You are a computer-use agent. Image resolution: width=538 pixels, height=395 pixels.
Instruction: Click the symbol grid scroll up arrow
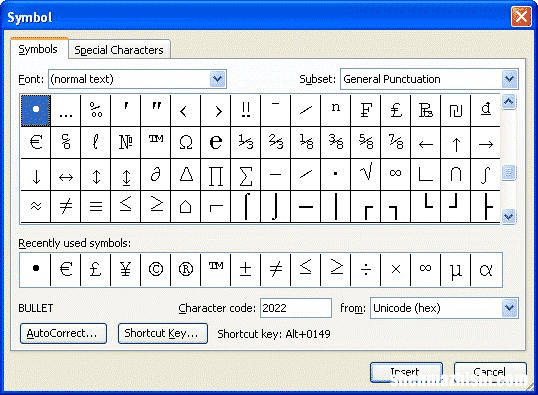(x=508, y=102)
